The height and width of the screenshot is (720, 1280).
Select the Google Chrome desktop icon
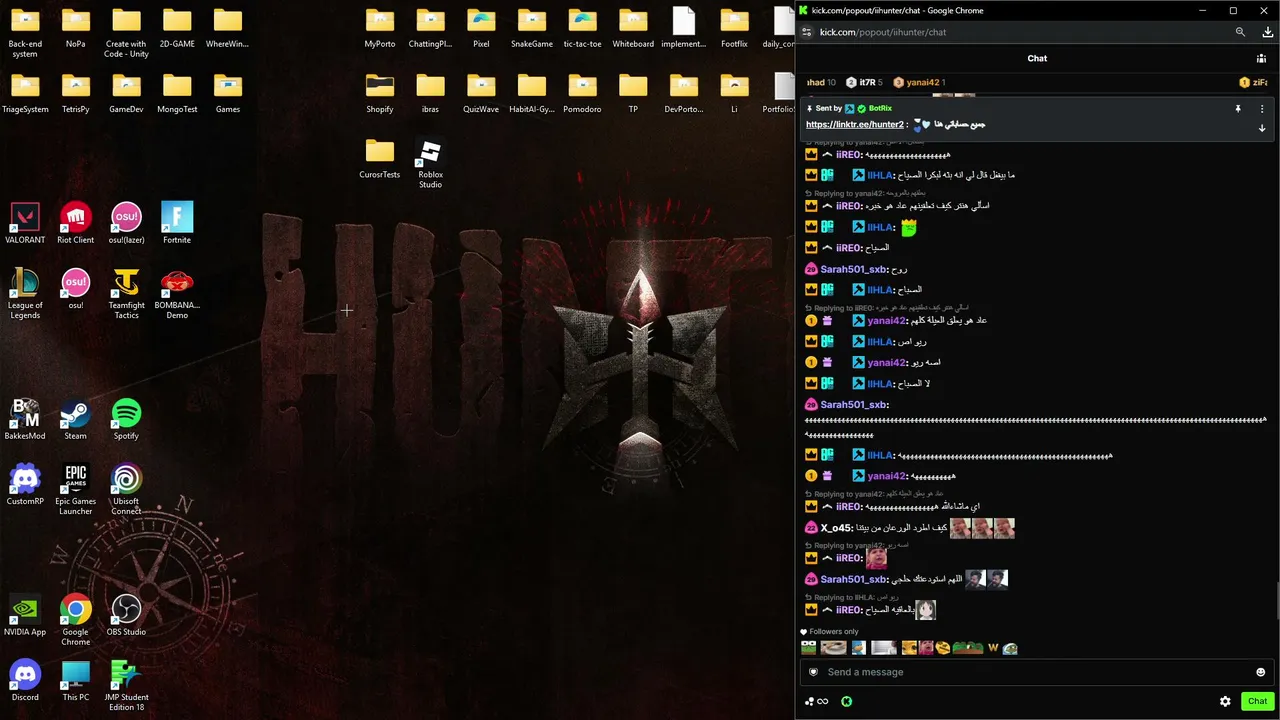pos(76,620)
